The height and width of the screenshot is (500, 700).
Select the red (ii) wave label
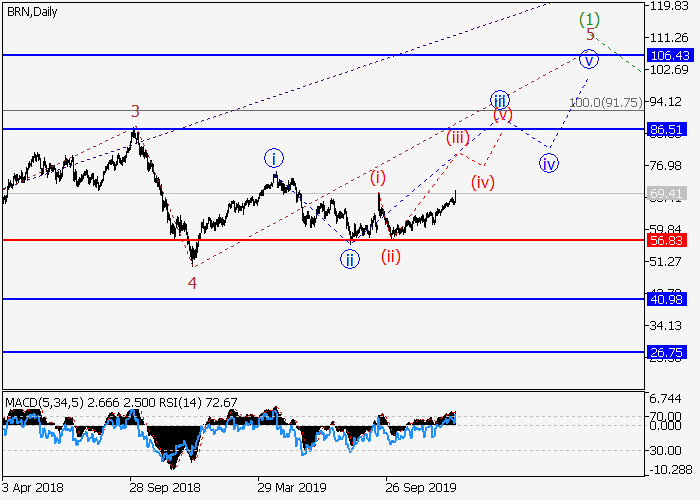[x=390, y=255]
